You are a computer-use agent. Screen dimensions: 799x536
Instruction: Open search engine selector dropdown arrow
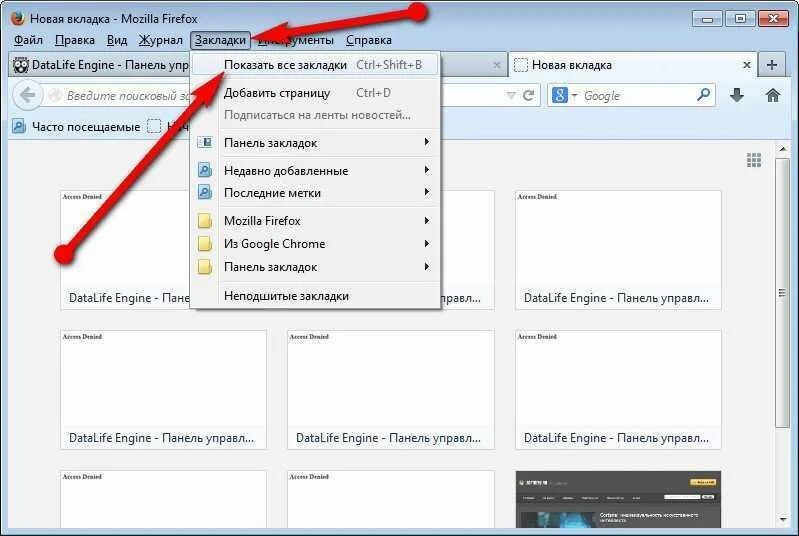(x=574, y=95)
